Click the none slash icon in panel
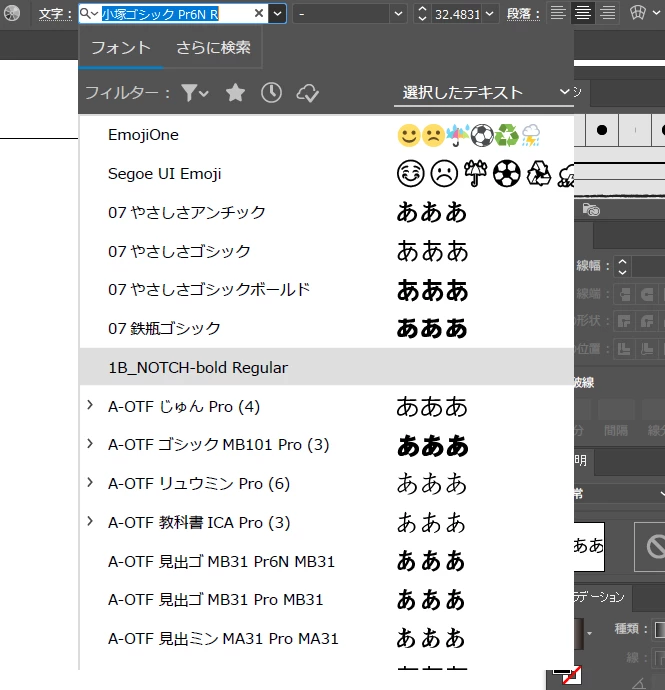Viewport: 665px width, 690px height. 655,547
